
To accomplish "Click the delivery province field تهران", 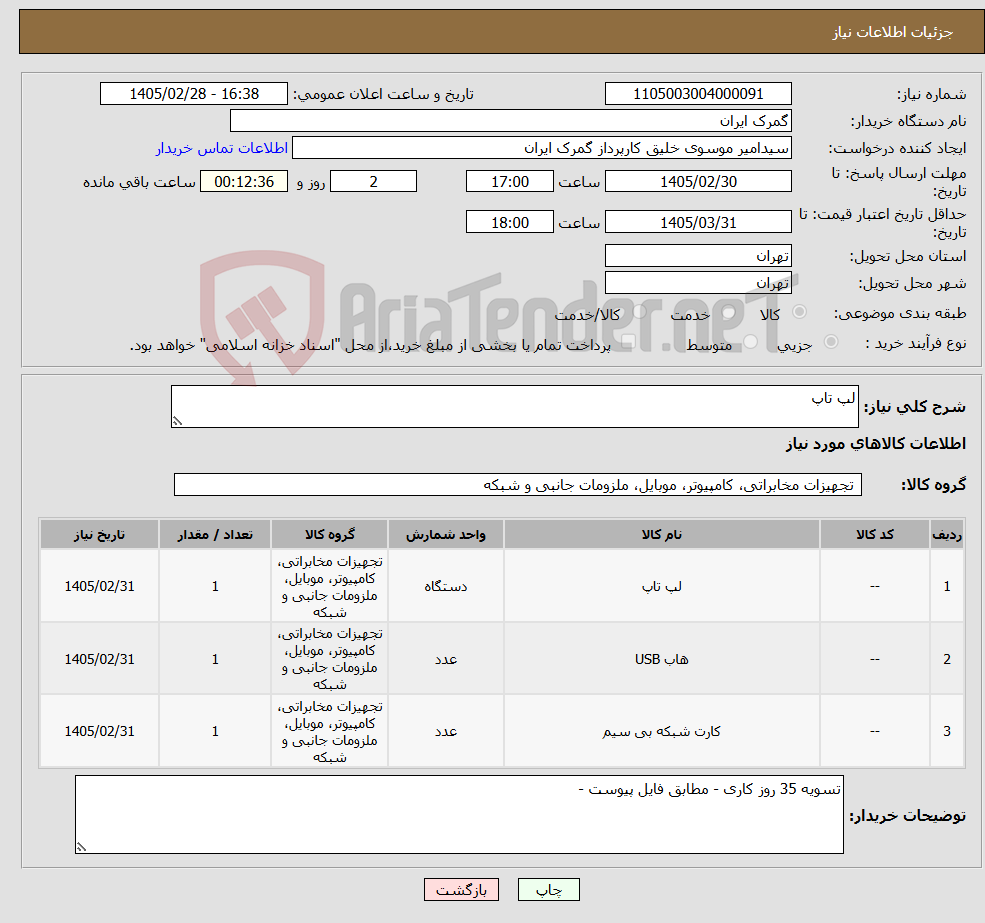I will click(x=698, y=256).
